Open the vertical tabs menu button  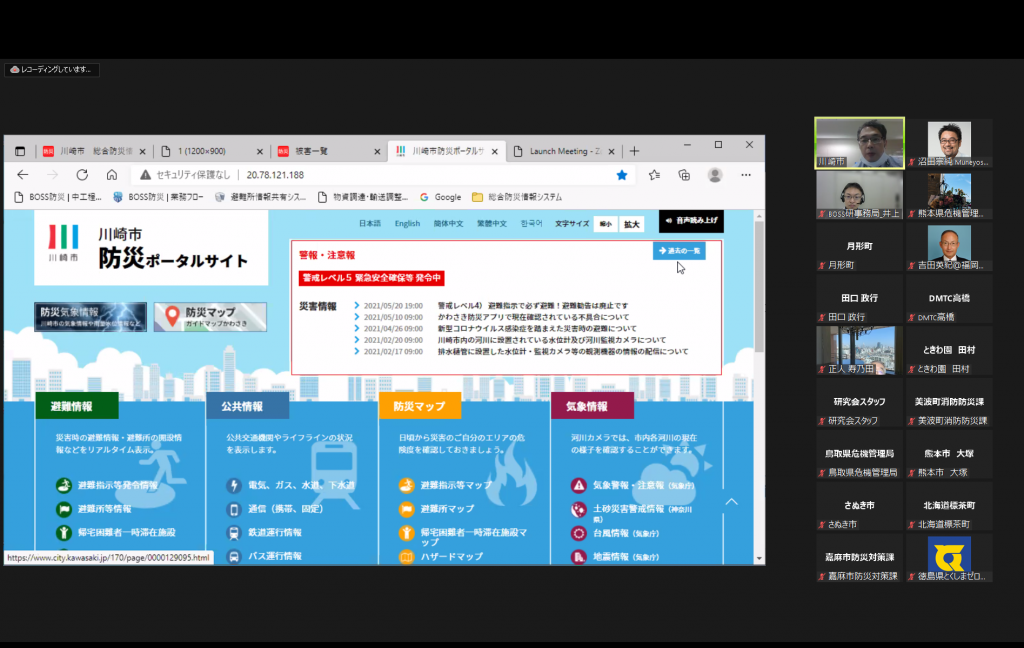point(19,151)
